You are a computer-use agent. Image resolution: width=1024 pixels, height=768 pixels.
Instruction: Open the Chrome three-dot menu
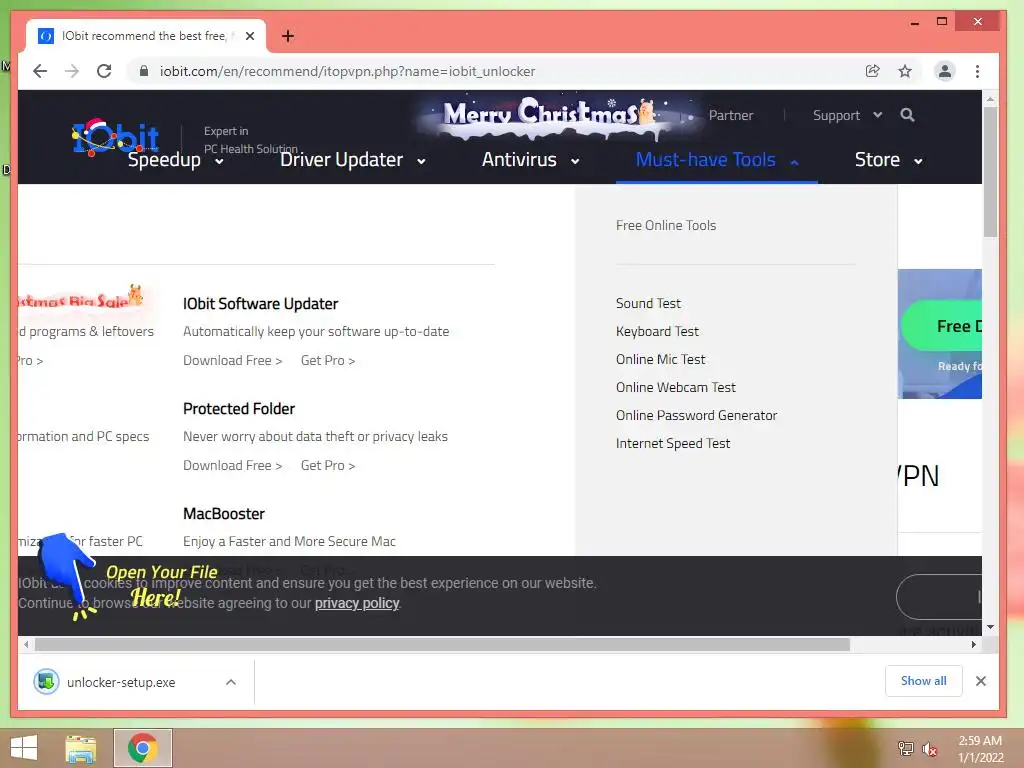pos(977,71)
